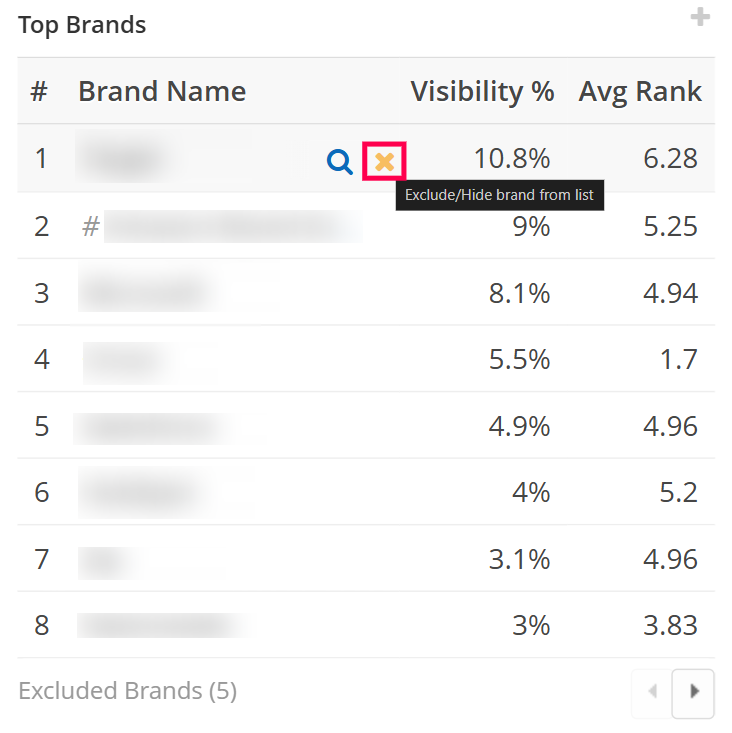The image size is (732, 733).
Task: Go to the previous page of brands
Action: coord(652,691)
